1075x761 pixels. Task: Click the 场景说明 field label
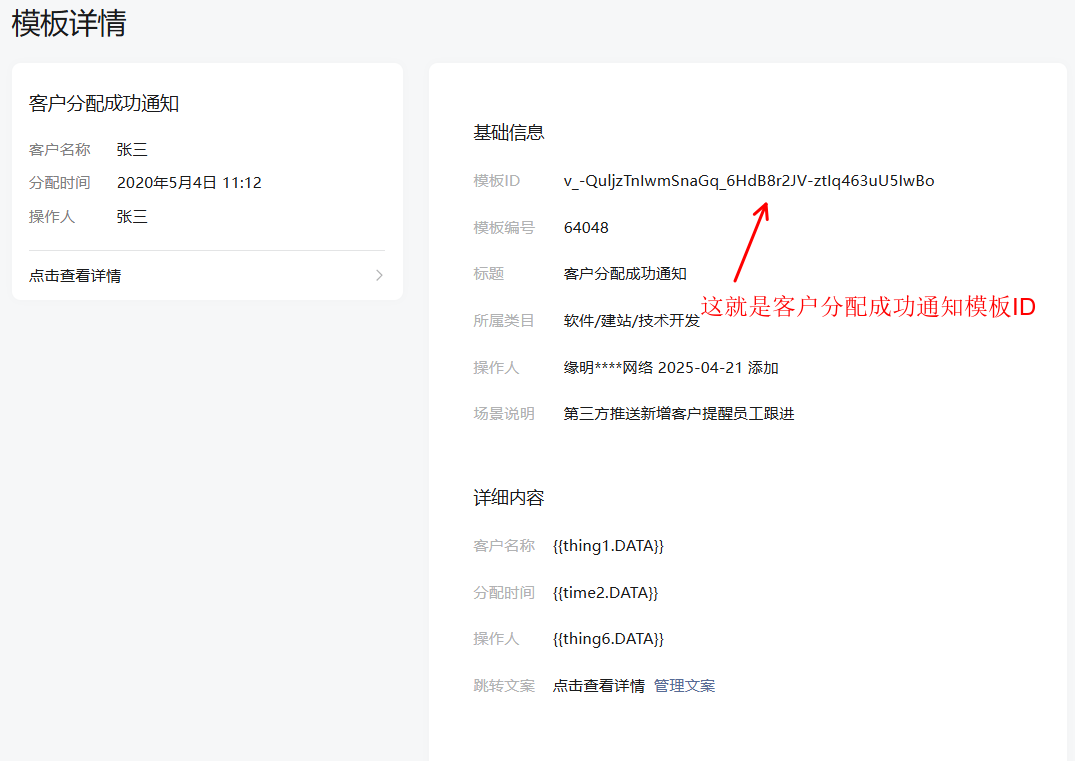(x=504, y=414)
